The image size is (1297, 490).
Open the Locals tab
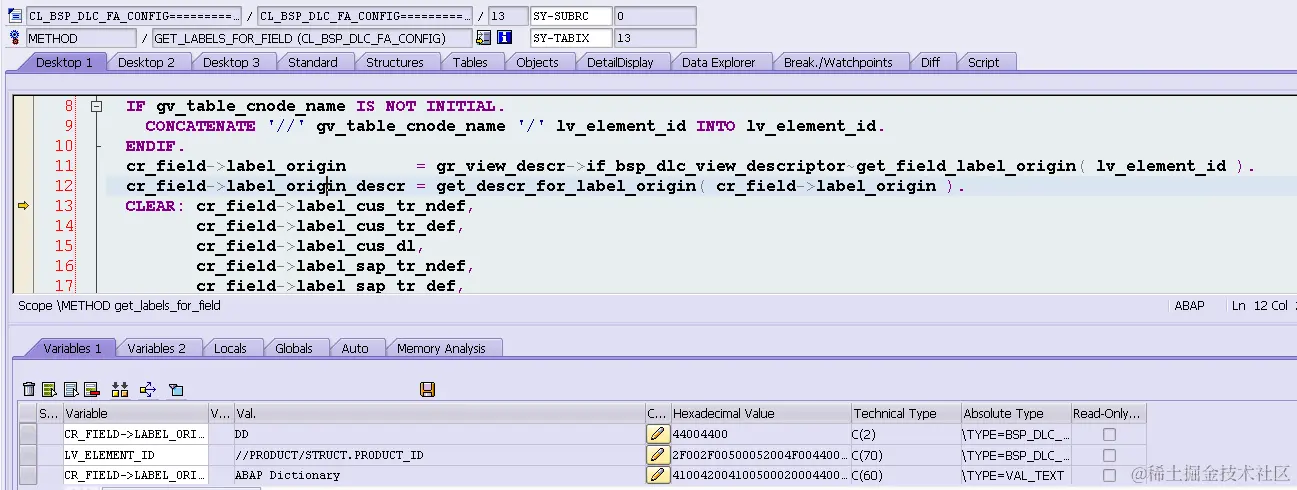(230, 348)
